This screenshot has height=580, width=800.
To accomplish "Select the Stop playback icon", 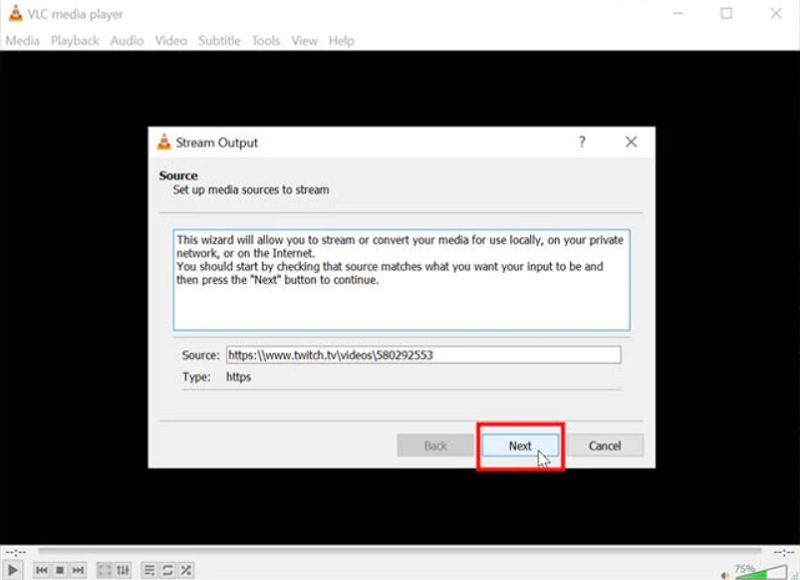I will pyautogui.click(x=61, y=569).
